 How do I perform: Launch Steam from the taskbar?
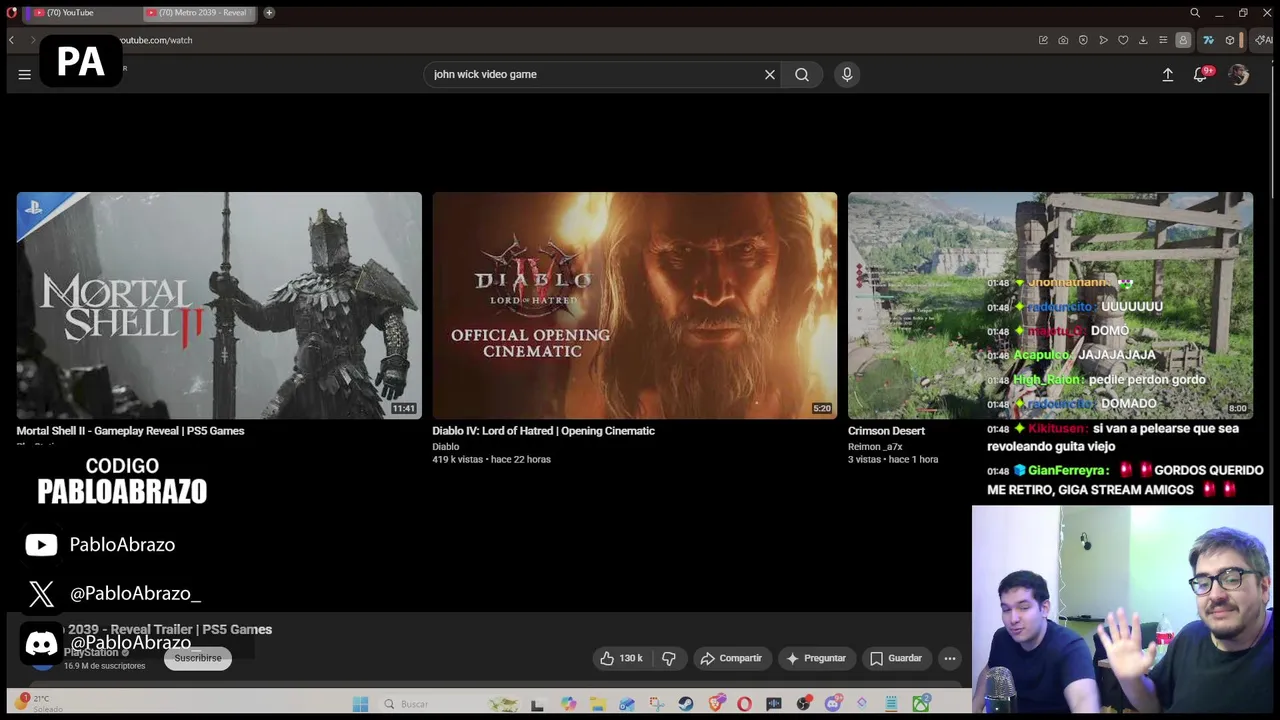pos(686,704)
